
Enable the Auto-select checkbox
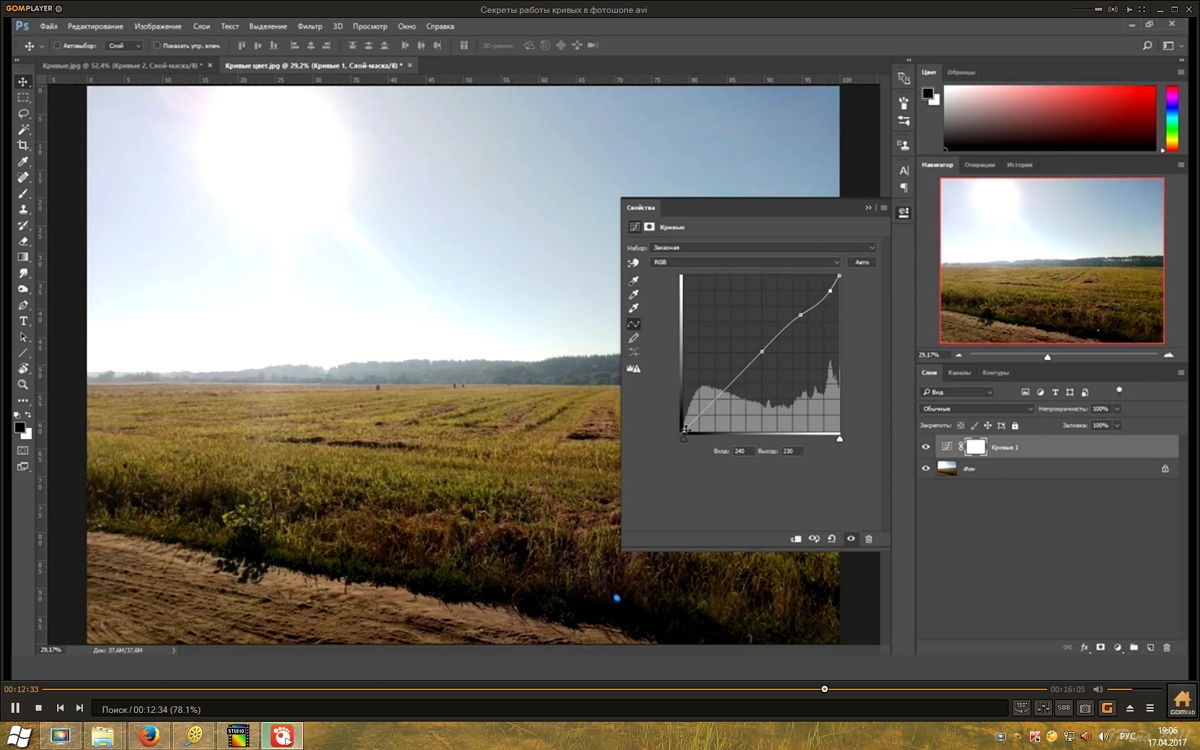coord(58,46)
